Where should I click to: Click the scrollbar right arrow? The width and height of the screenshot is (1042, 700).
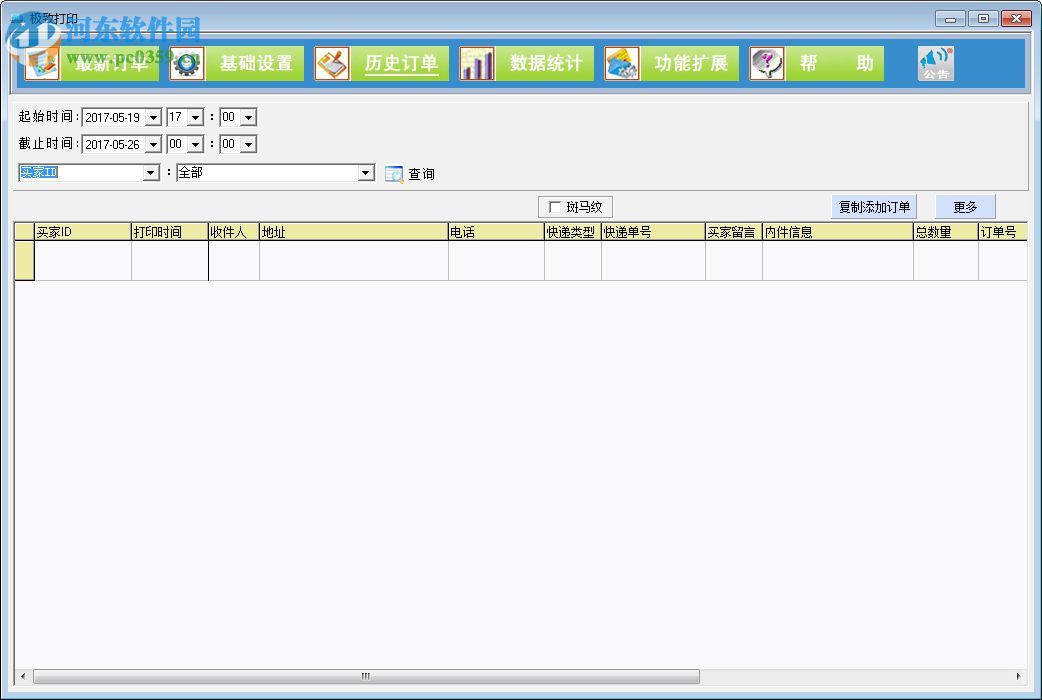(x=1019, y=676)
